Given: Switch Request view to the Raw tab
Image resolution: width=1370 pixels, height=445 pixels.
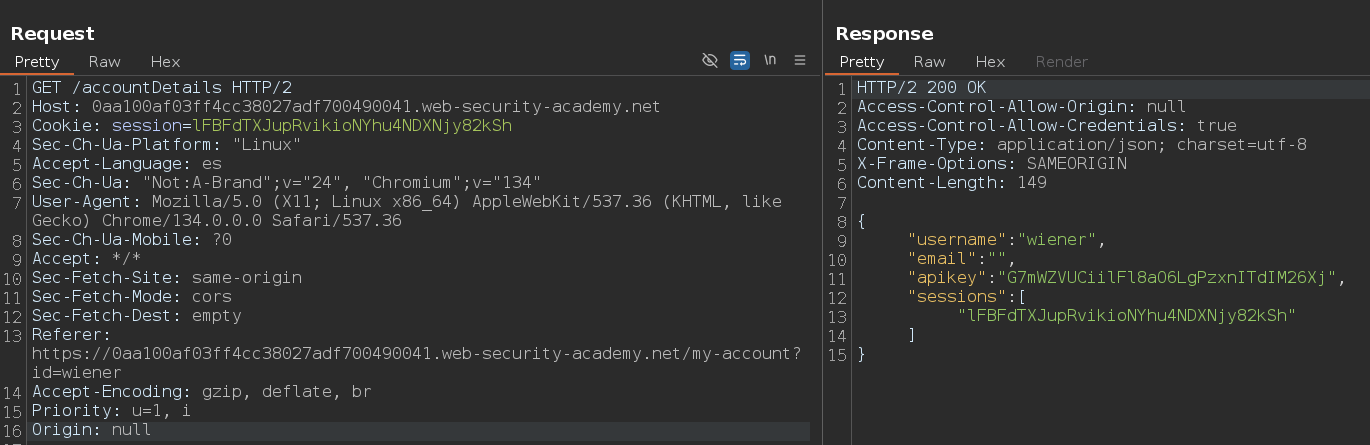Looking at the screenshot, I should coord(105,62).
